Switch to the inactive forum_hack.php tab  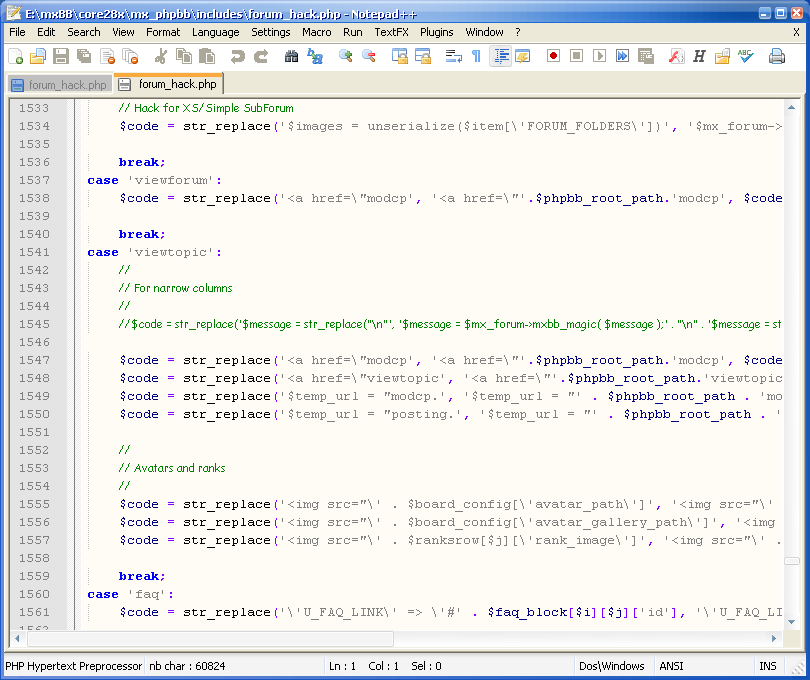tap(59, 85)
